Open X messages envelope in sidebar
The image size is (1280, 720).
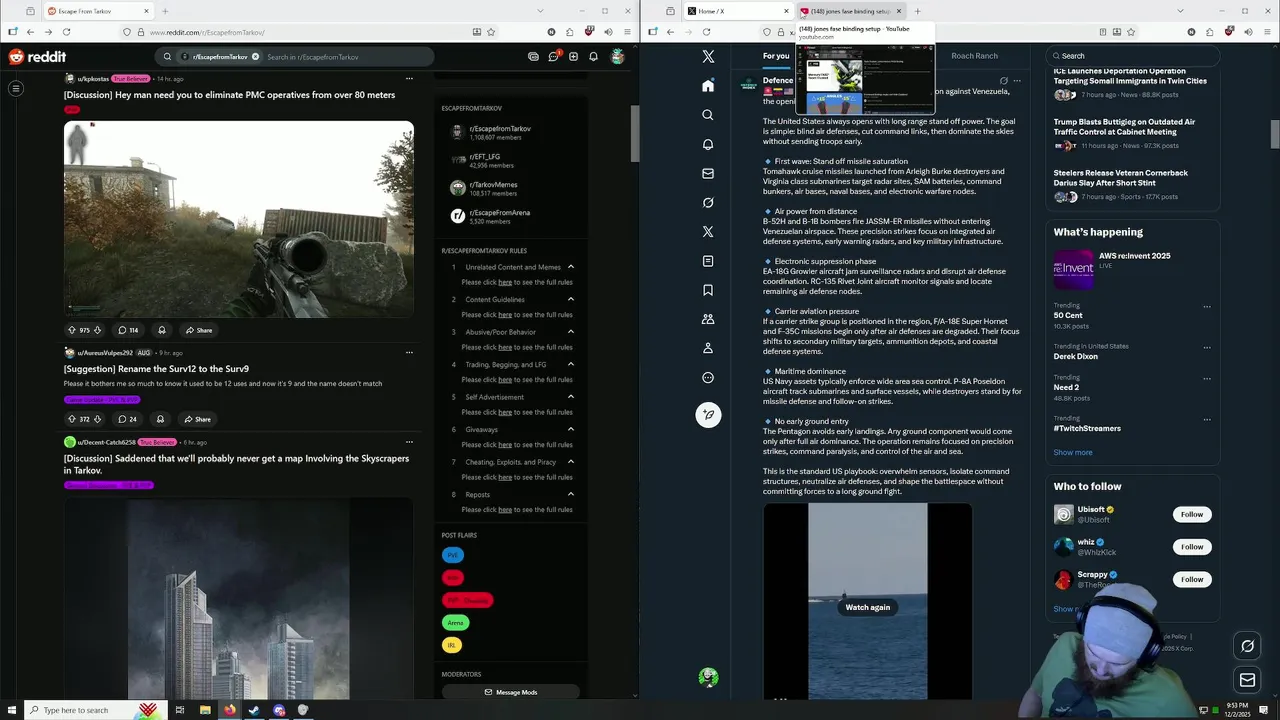point(708,173)
